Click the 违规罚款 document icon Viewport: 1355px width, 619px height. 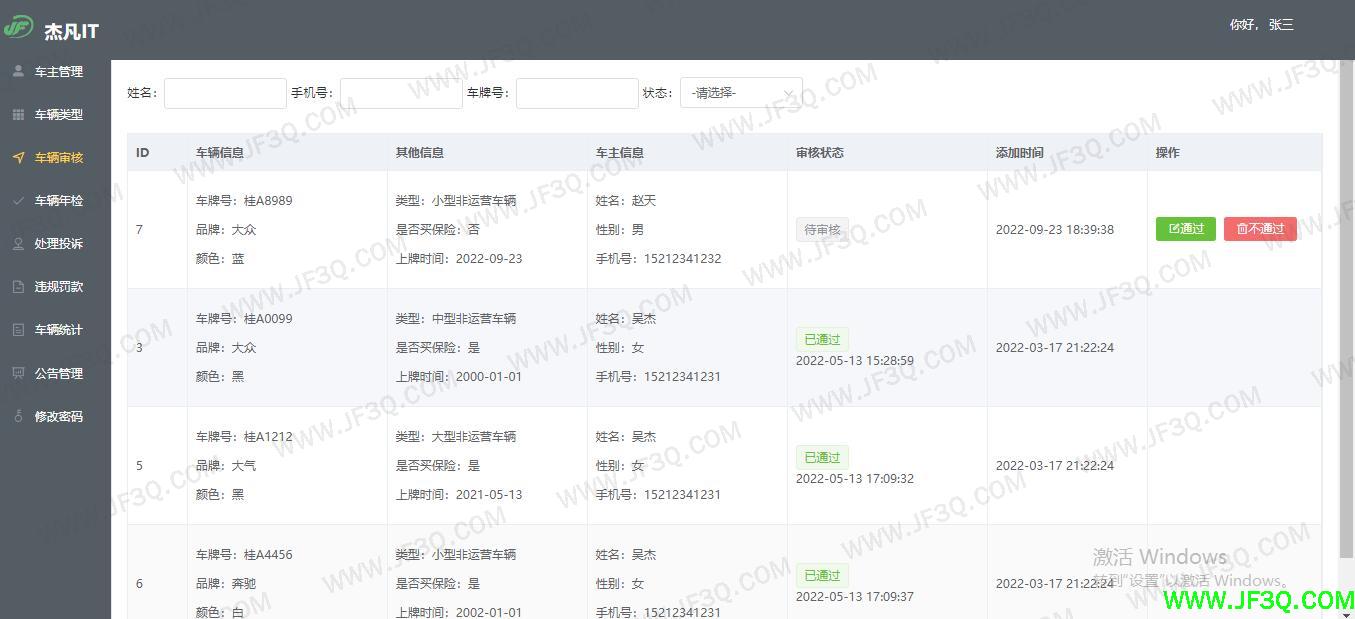pos(18,287)
